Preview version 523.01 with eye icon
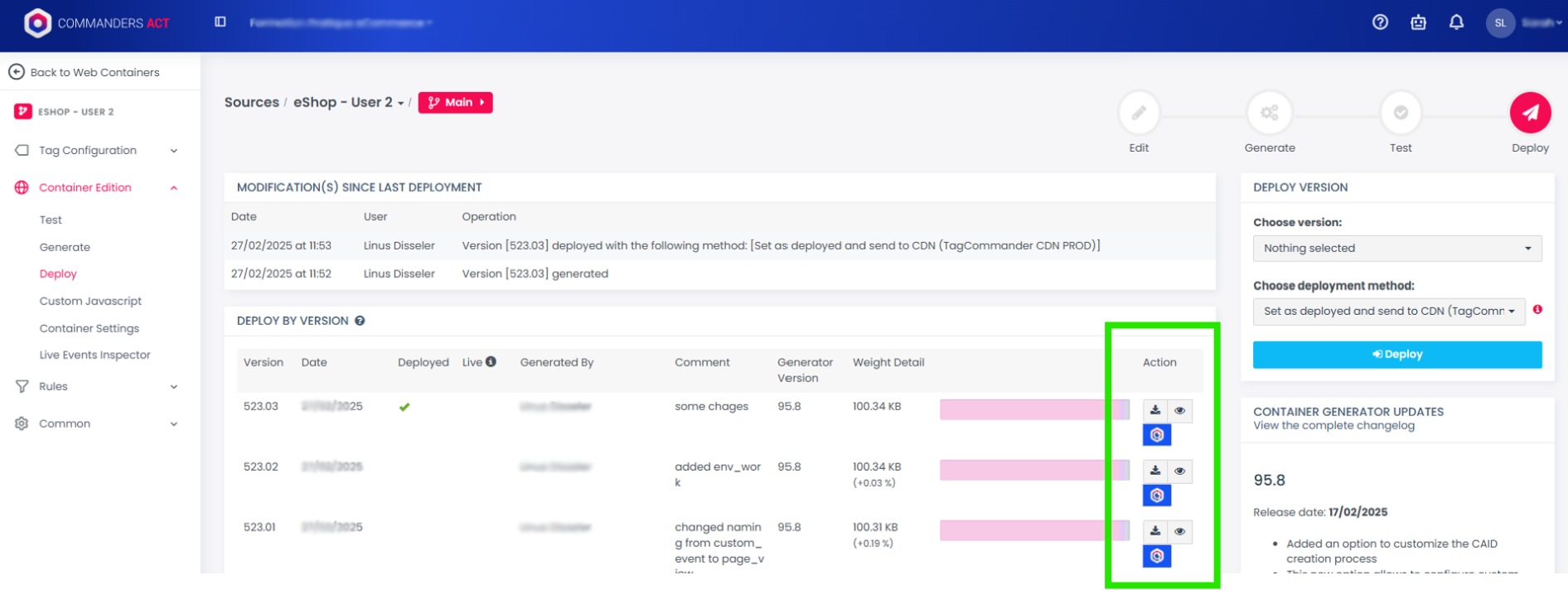1568x590 pixels. pos(1180,531)
